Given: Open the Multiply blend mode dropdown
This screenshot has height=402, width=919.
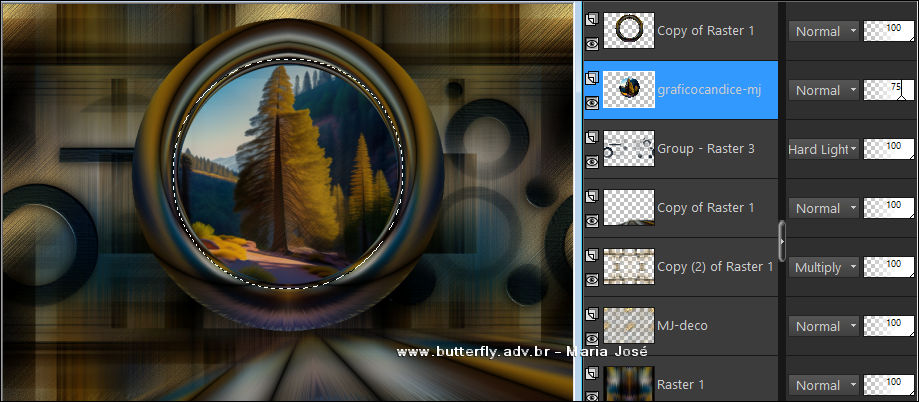Looking at the screenshot, I should pos(823,267).
